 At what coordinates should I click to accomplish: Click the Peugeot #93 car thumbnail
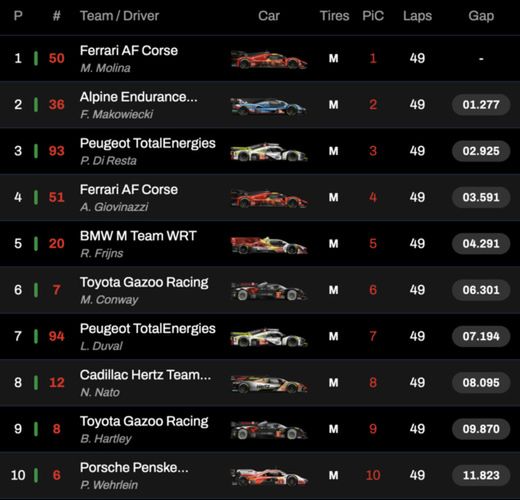point(269,152)
